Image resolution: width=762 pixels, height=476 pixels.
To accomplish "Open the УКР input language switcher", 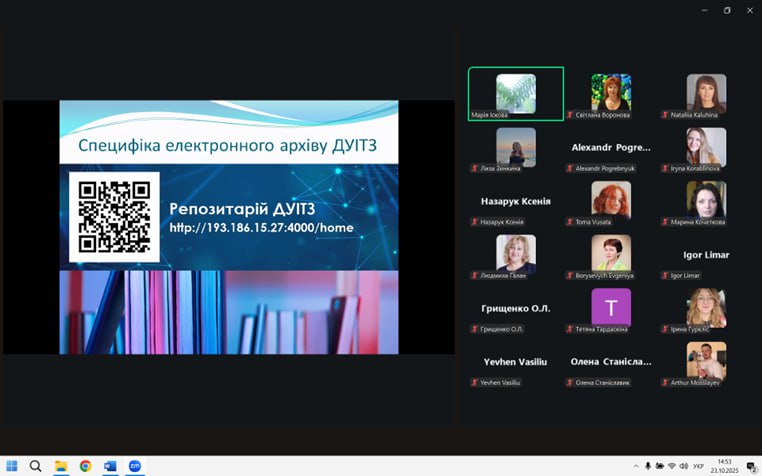I will tap(699, 466).
